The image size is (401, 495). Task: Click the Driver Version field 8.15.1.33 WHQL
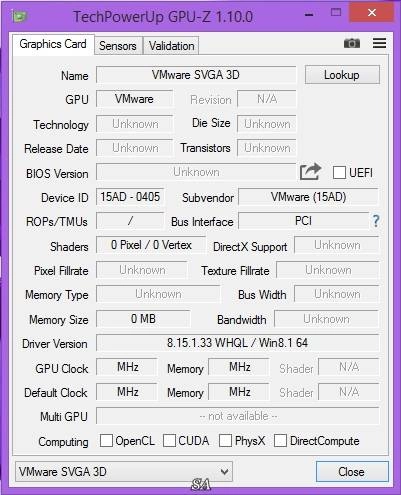click(237, 343)
